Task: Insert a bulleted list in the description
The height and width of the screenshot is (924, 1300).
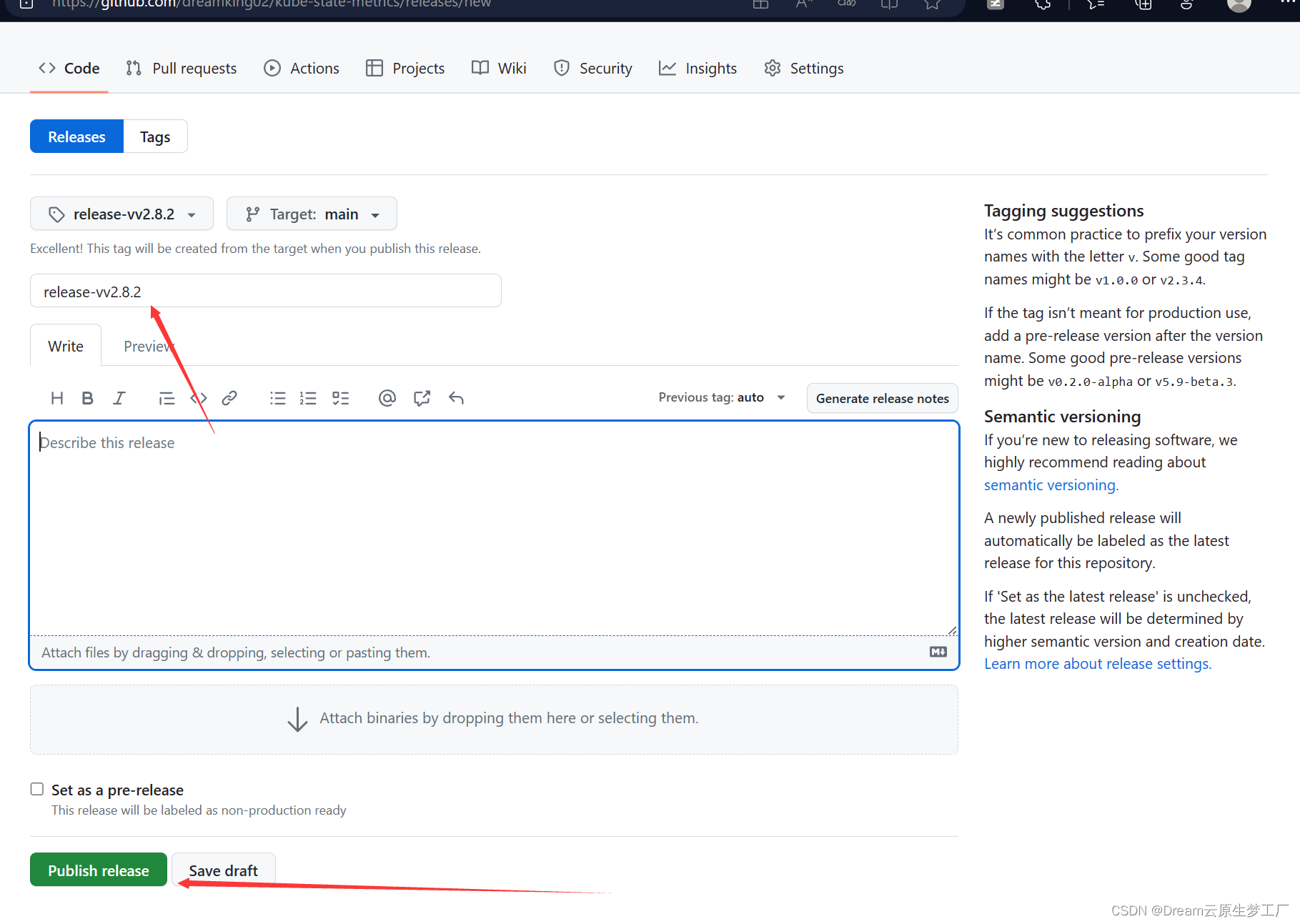Action: (x=277, y=398)
